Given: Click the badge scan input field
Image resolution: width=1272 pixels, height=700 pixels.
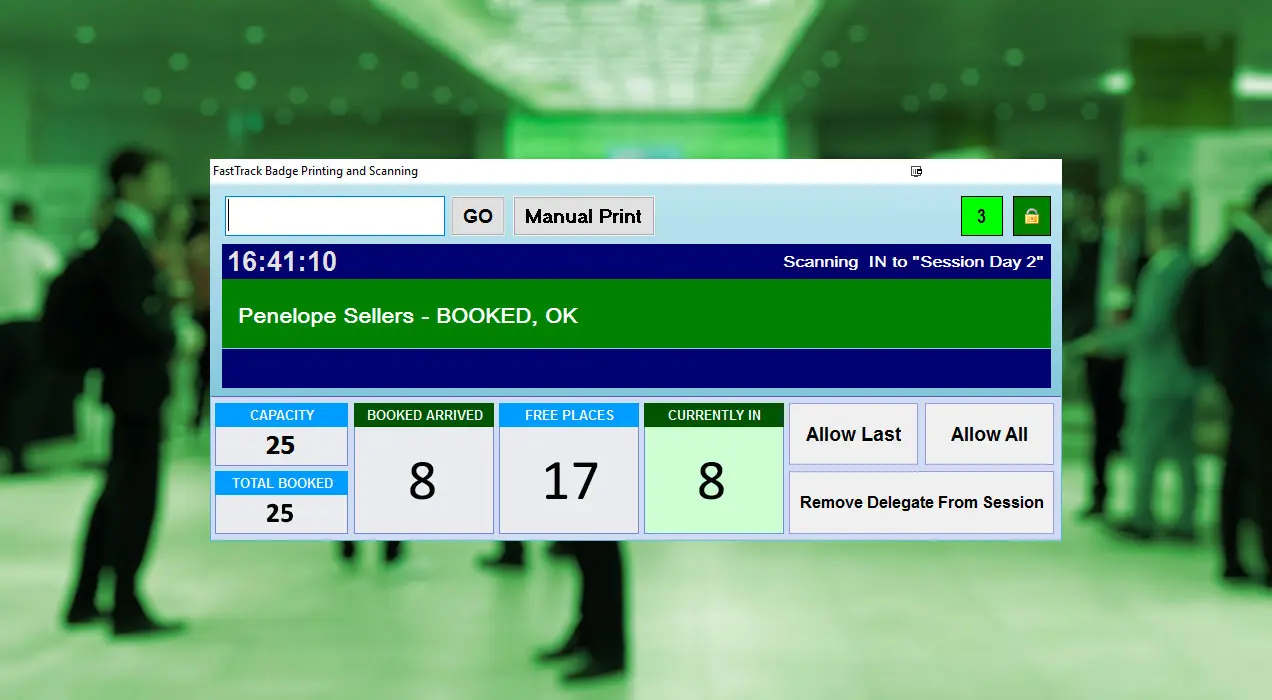Looking at the screenshot, I should click(x=334, y=215).
